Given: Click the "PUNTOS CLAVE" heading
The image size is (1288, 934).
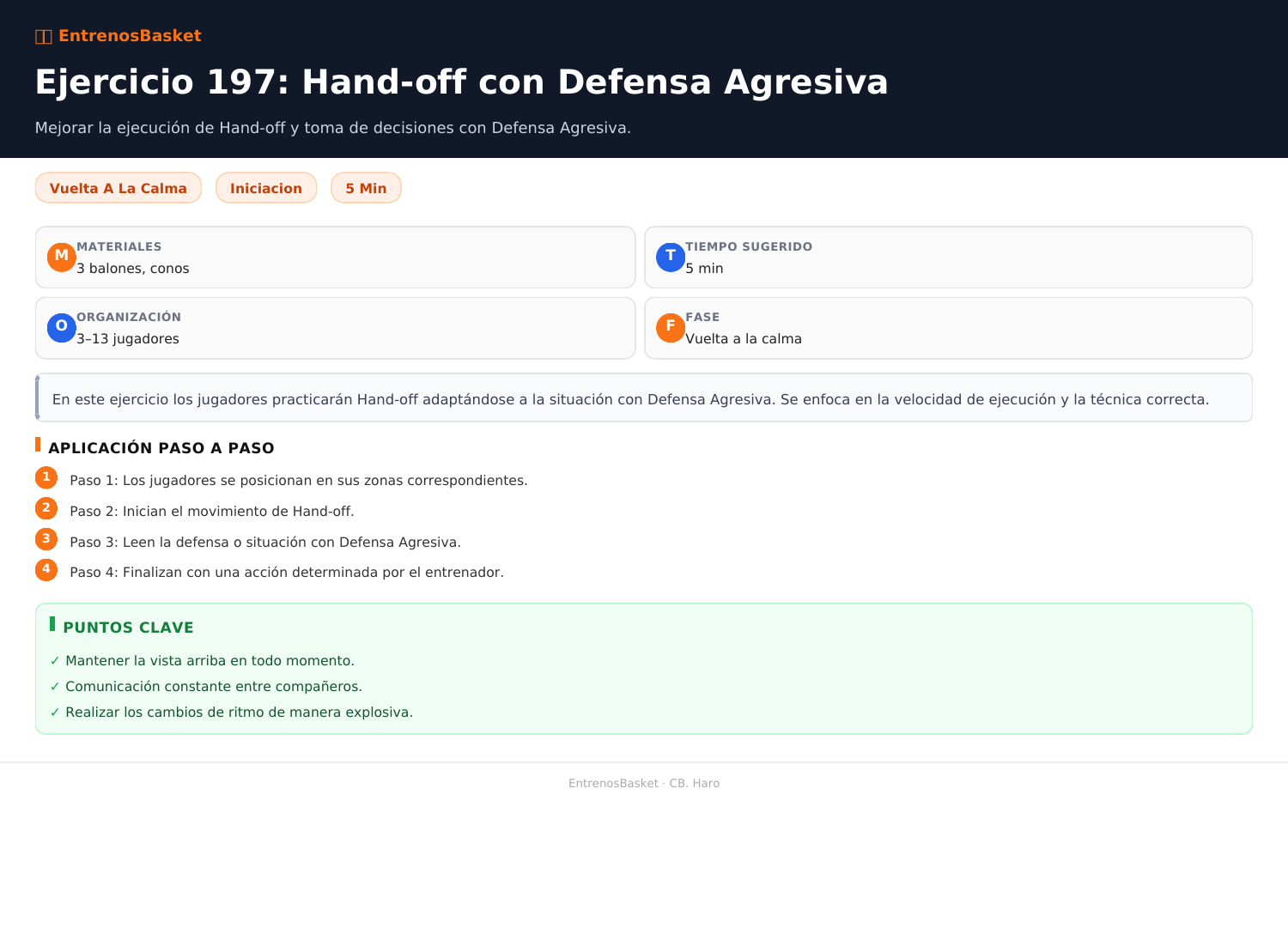Looking at the screenshot, I should click(x=129, y=628).
